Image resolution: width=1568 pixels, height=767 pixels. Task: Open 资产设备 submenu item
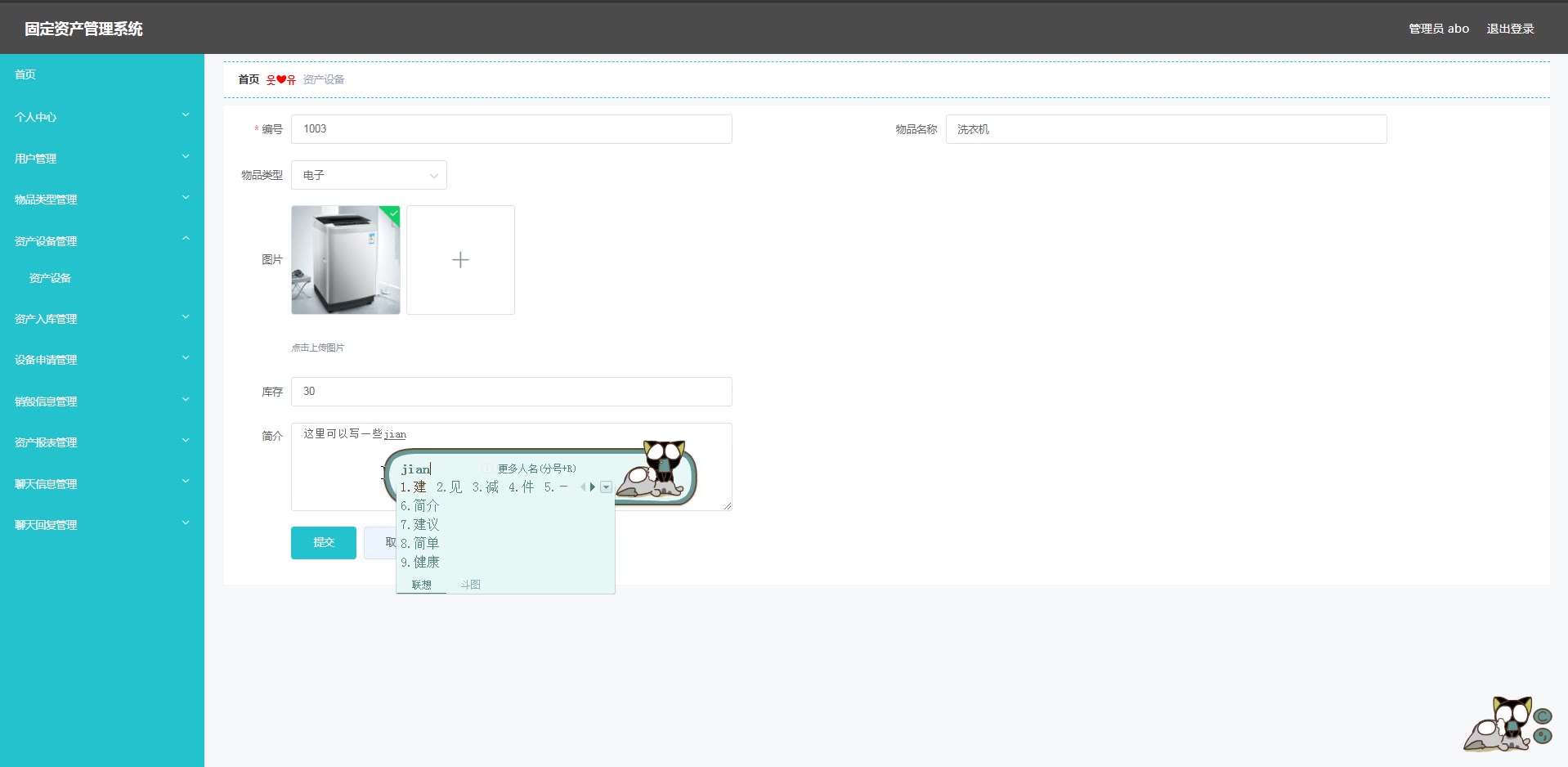pyautogui.click(x=102, y=278)
